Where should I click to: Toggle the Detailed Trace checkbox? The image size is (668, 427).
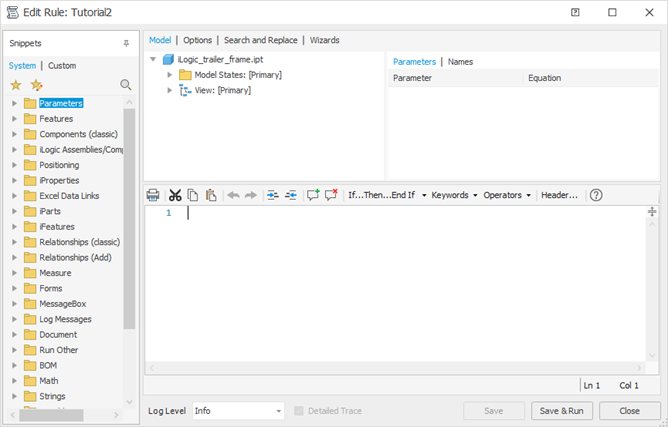coord(299,411)
